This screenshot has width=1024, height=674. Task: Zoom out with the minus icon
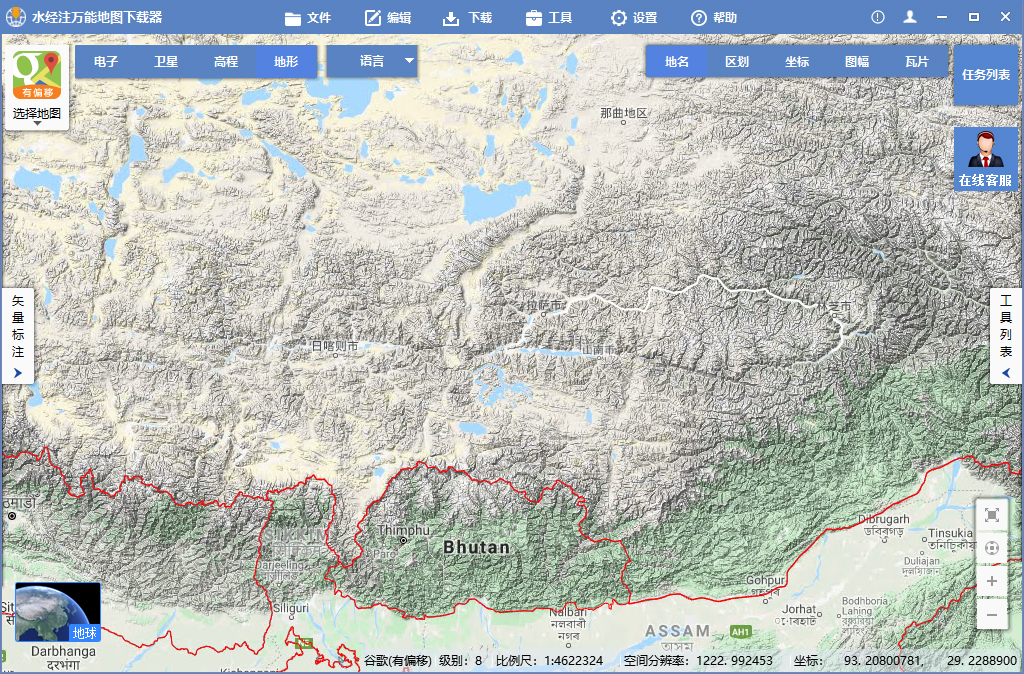(991, 615)
